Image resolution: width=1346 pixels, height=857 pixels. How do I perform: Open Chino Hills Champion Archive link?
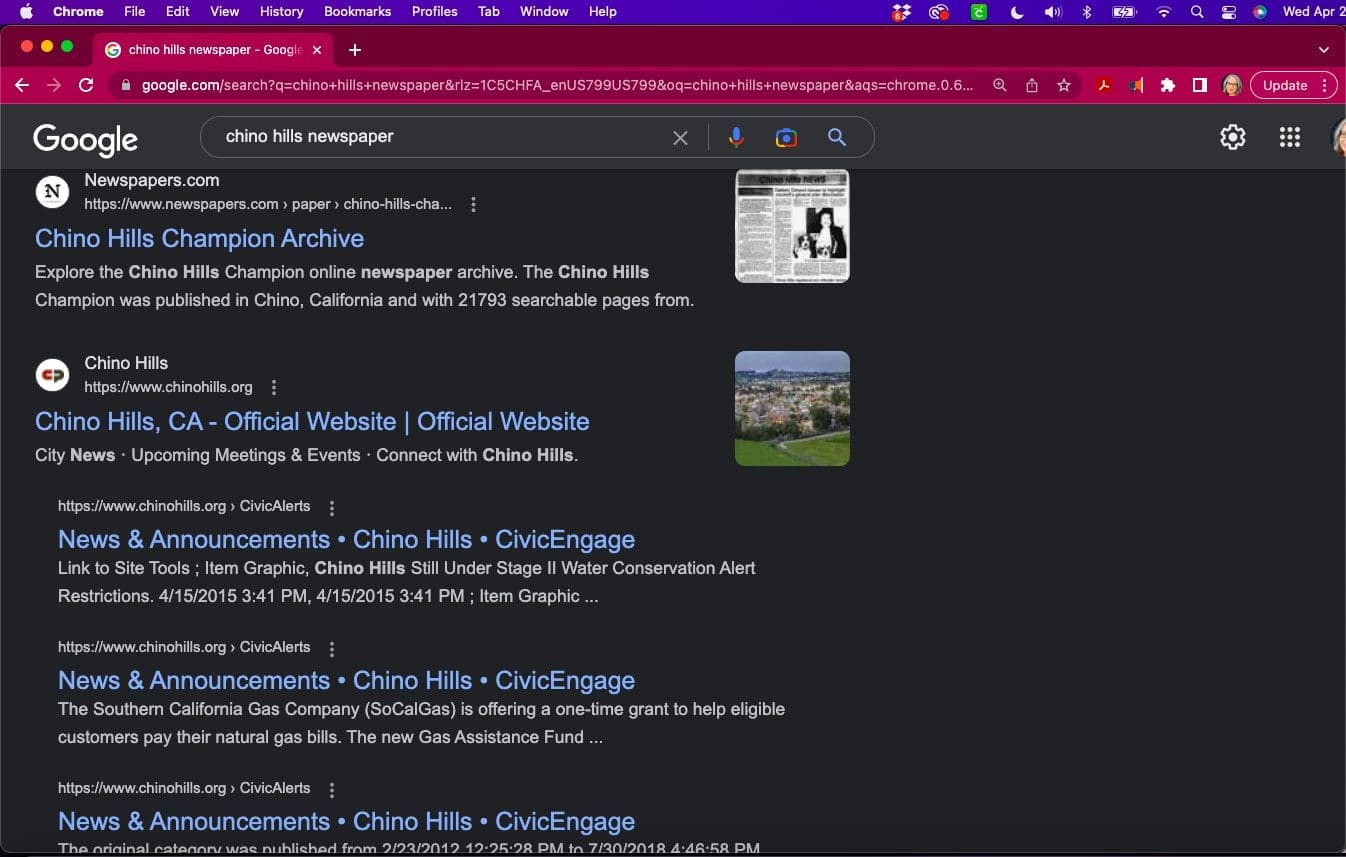tap(199, 239)
